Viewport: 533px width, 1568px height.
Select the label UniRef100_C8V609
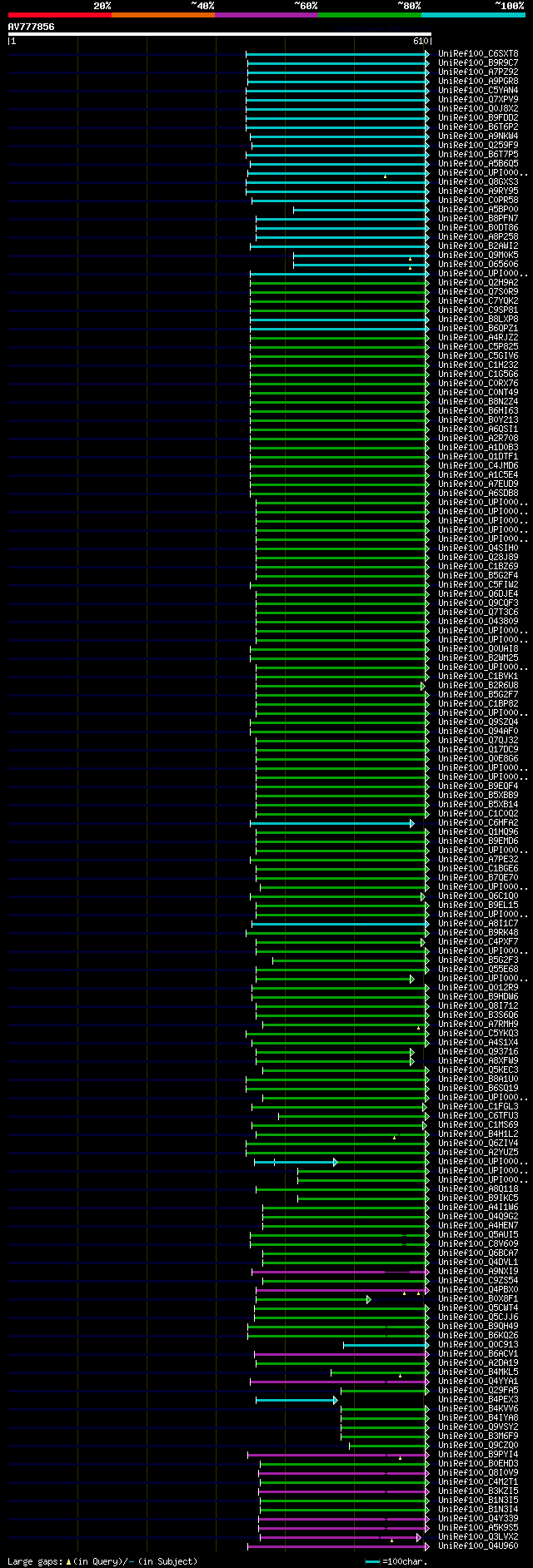(x=478, y=1243)
